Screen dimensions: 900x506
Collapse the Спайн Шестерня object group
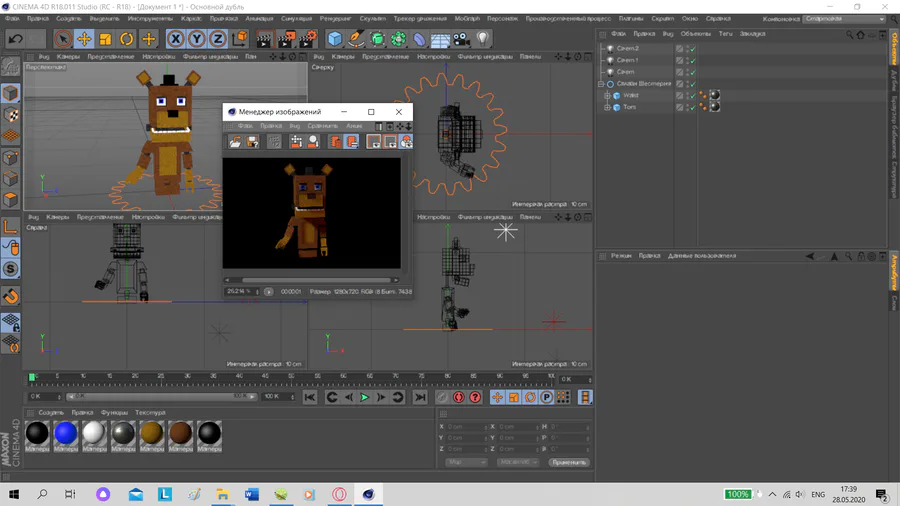601,84
